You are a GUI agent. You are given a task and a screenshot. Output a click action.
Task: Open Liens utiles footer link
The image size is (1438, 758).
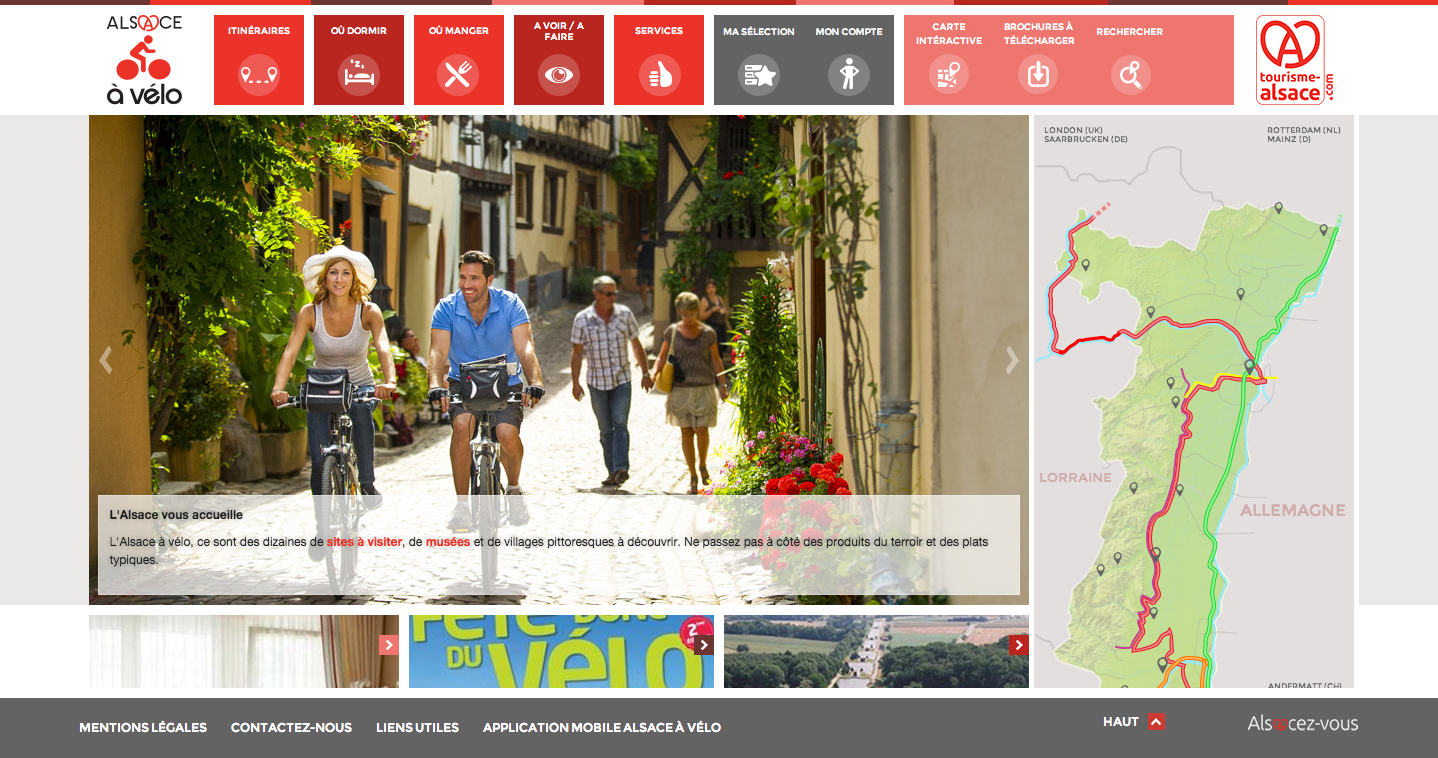click(x=417, y=728)
